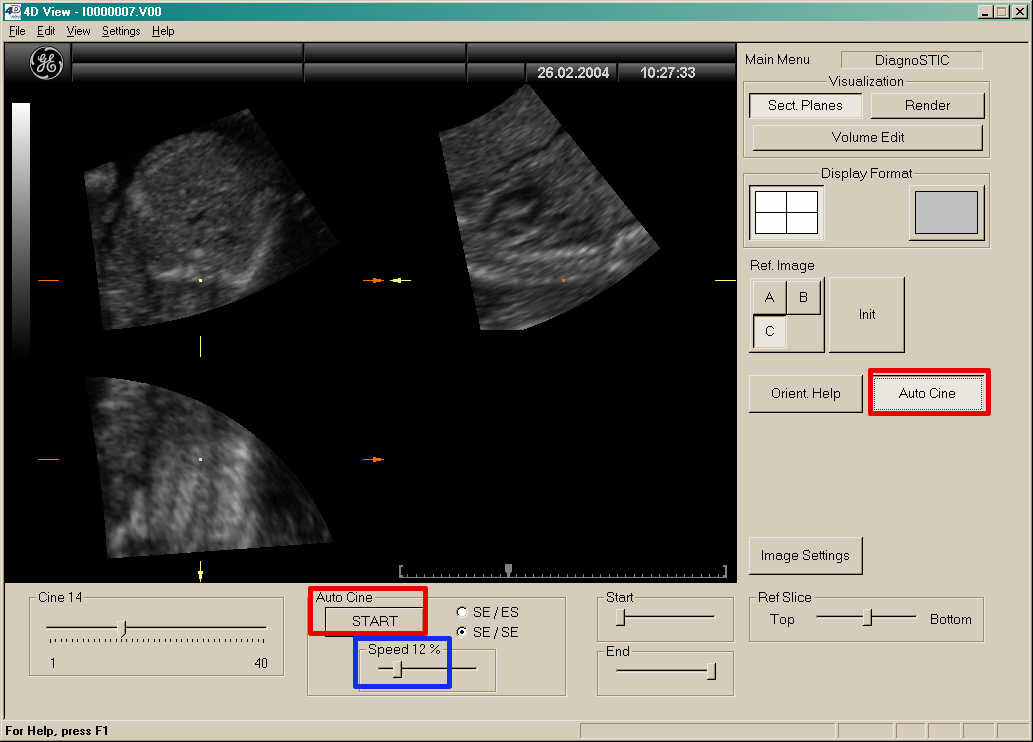1033x742 pixels.
Task: Click the Auto Cine button in Main Menu
Action: (927, 393)
